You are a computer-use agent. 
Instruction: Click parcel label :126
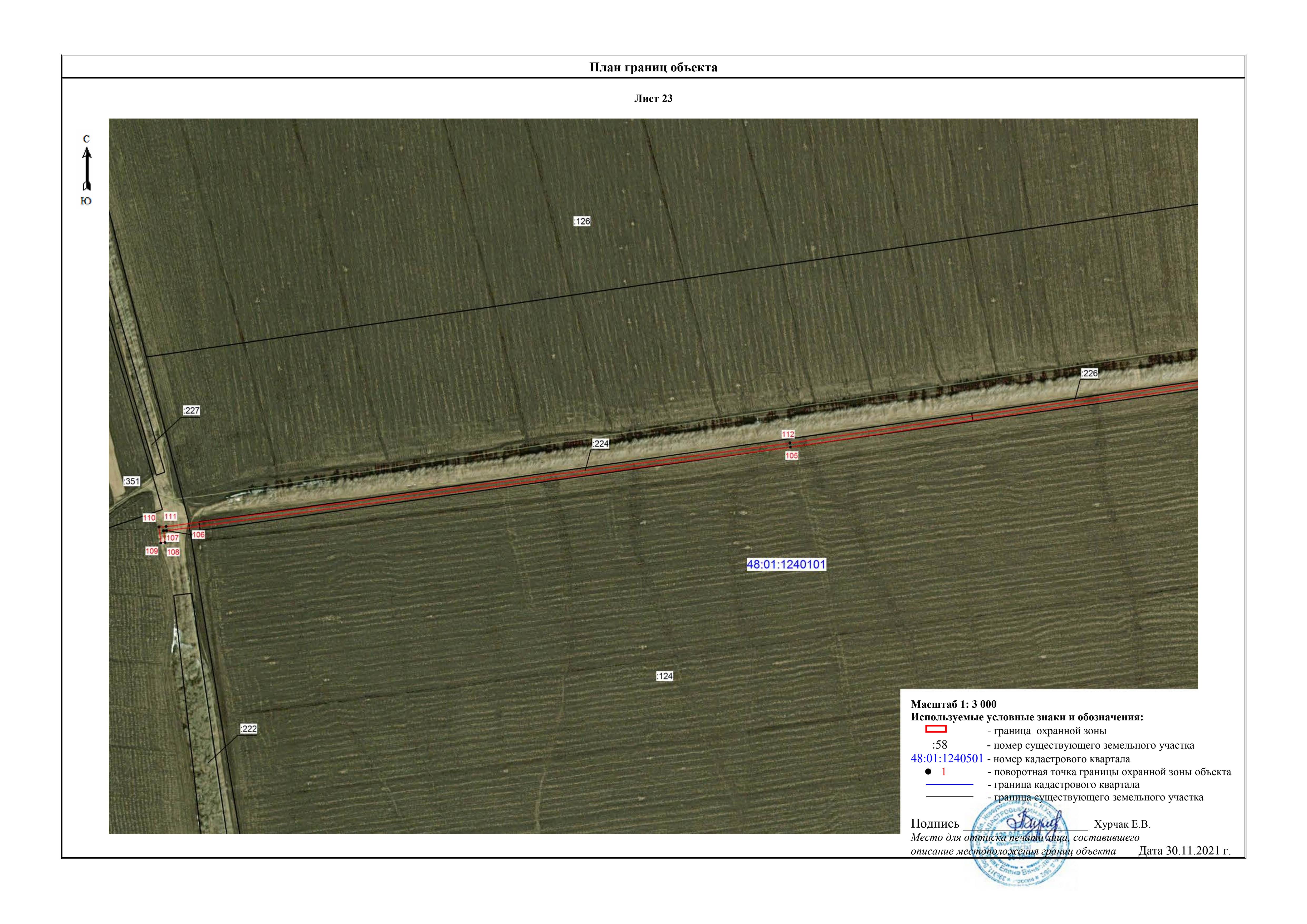(x=582, y=221)
